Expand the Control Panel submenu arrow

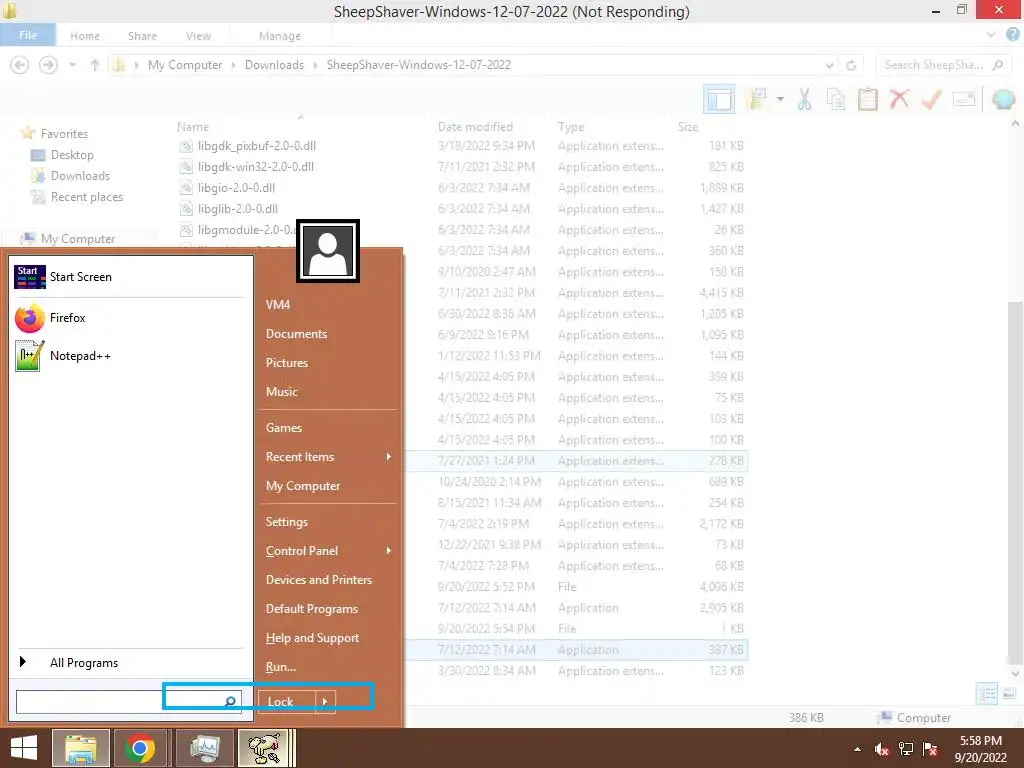(389, 551)
